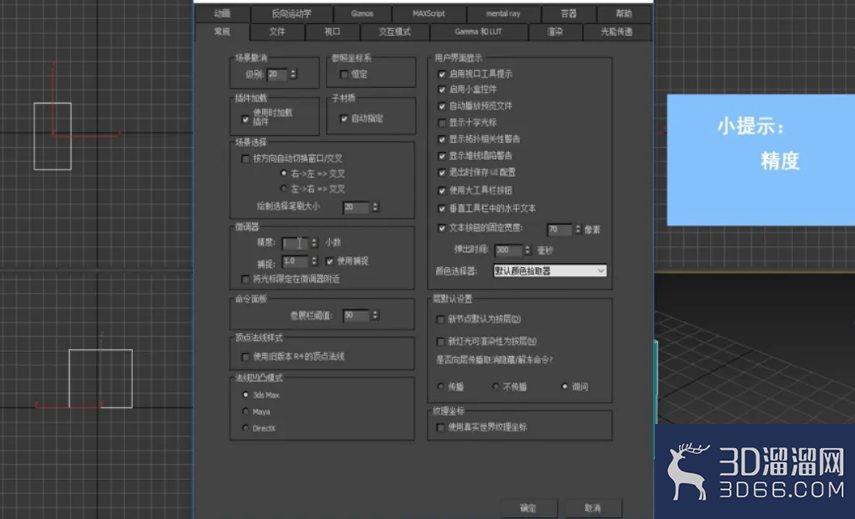
Task: Adjust the 级别 spinner arrows
Action: pyautogui.click(x=293, y=74)
